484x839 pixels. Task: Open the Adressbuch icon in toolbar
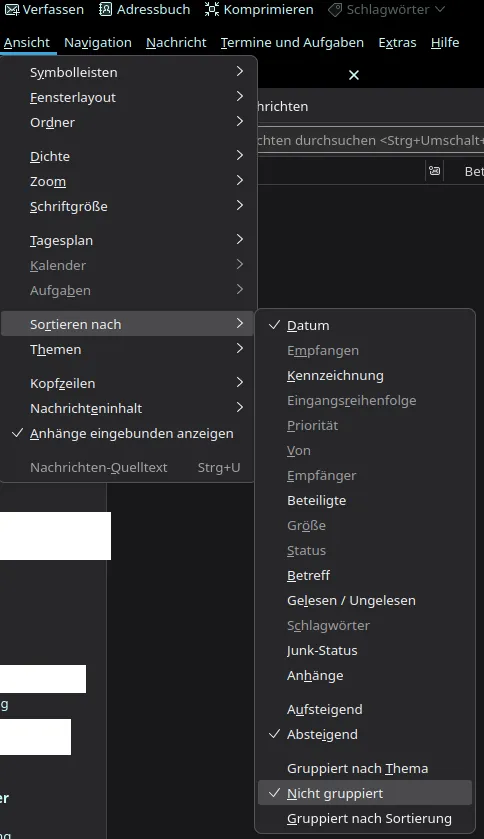[106, 9]
